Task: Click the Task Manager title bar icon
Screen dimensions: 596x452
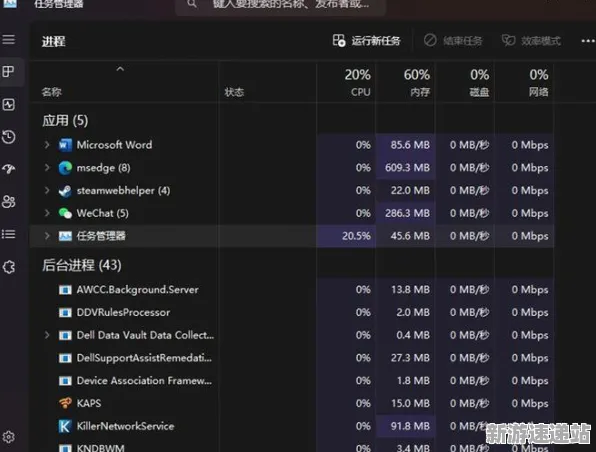Action: point(10,3)
